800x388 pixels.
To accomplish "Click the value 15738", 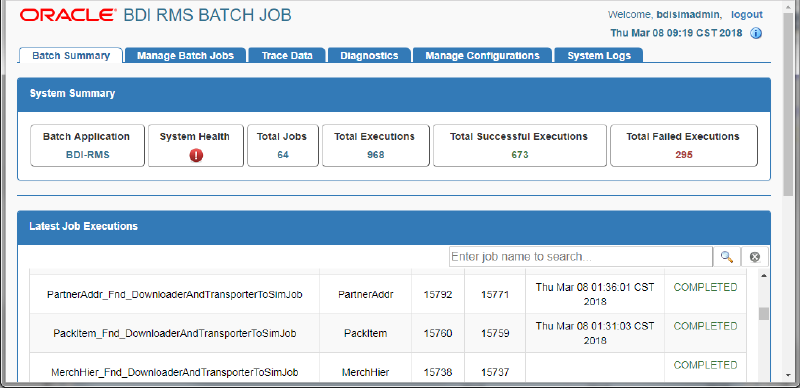I will click(x=438, y=372).
